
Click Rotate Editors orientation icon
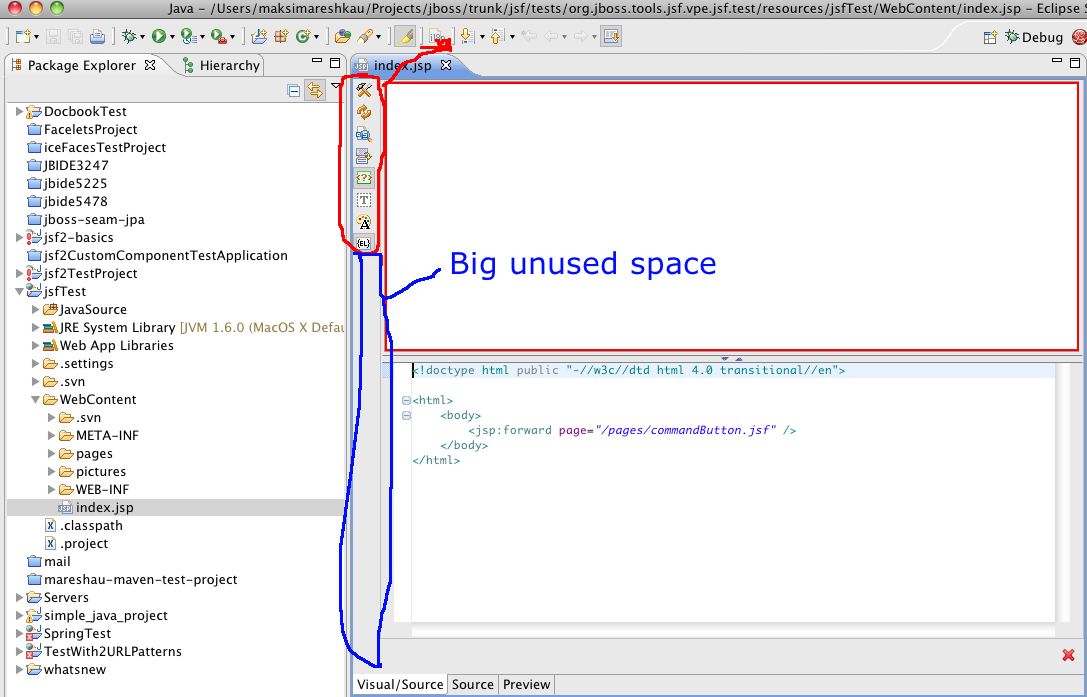364,156
